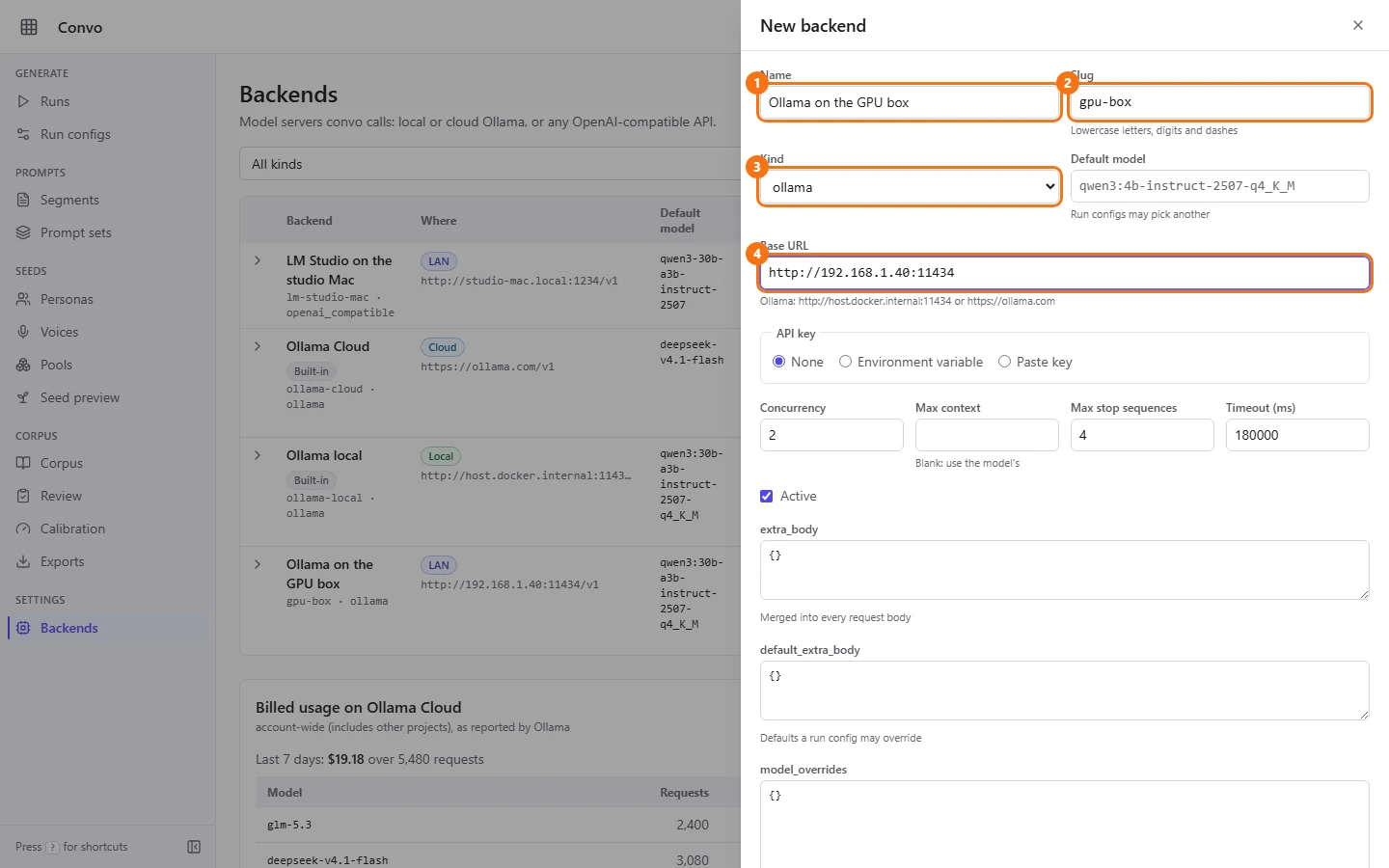This screenshot has height=868, width=1389.
Task: Click the Corpus book icon
Action: point(23,463)
